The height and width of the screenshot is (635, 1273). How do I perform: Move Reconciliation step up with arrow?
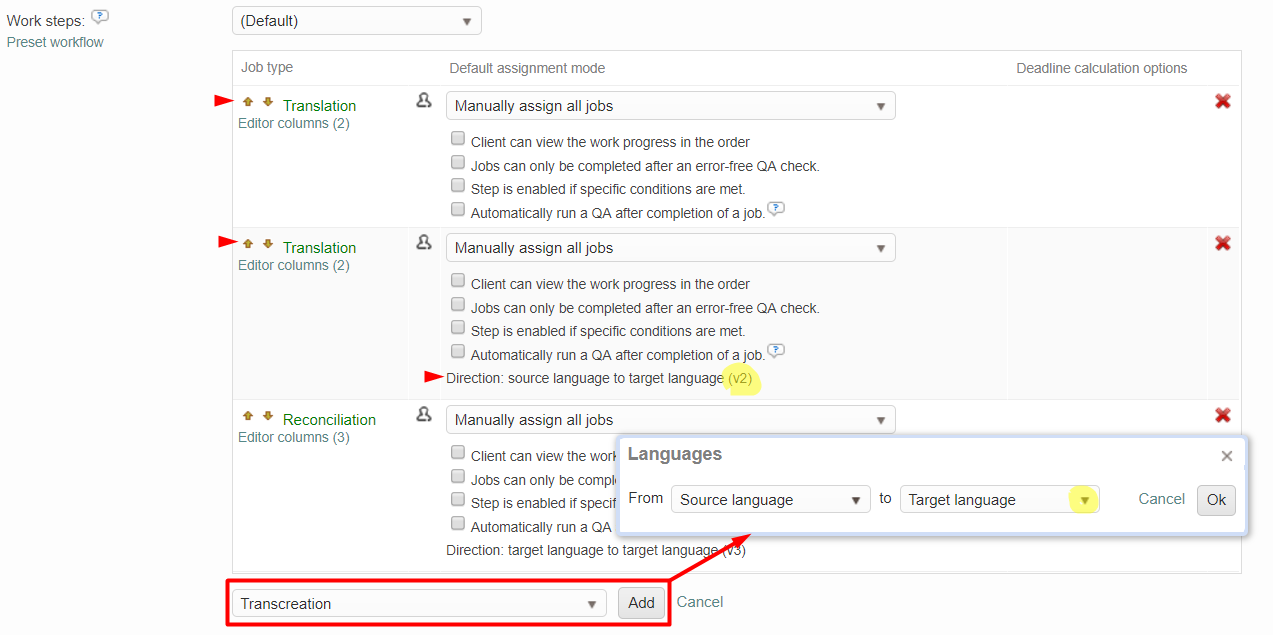pos(248,416)
